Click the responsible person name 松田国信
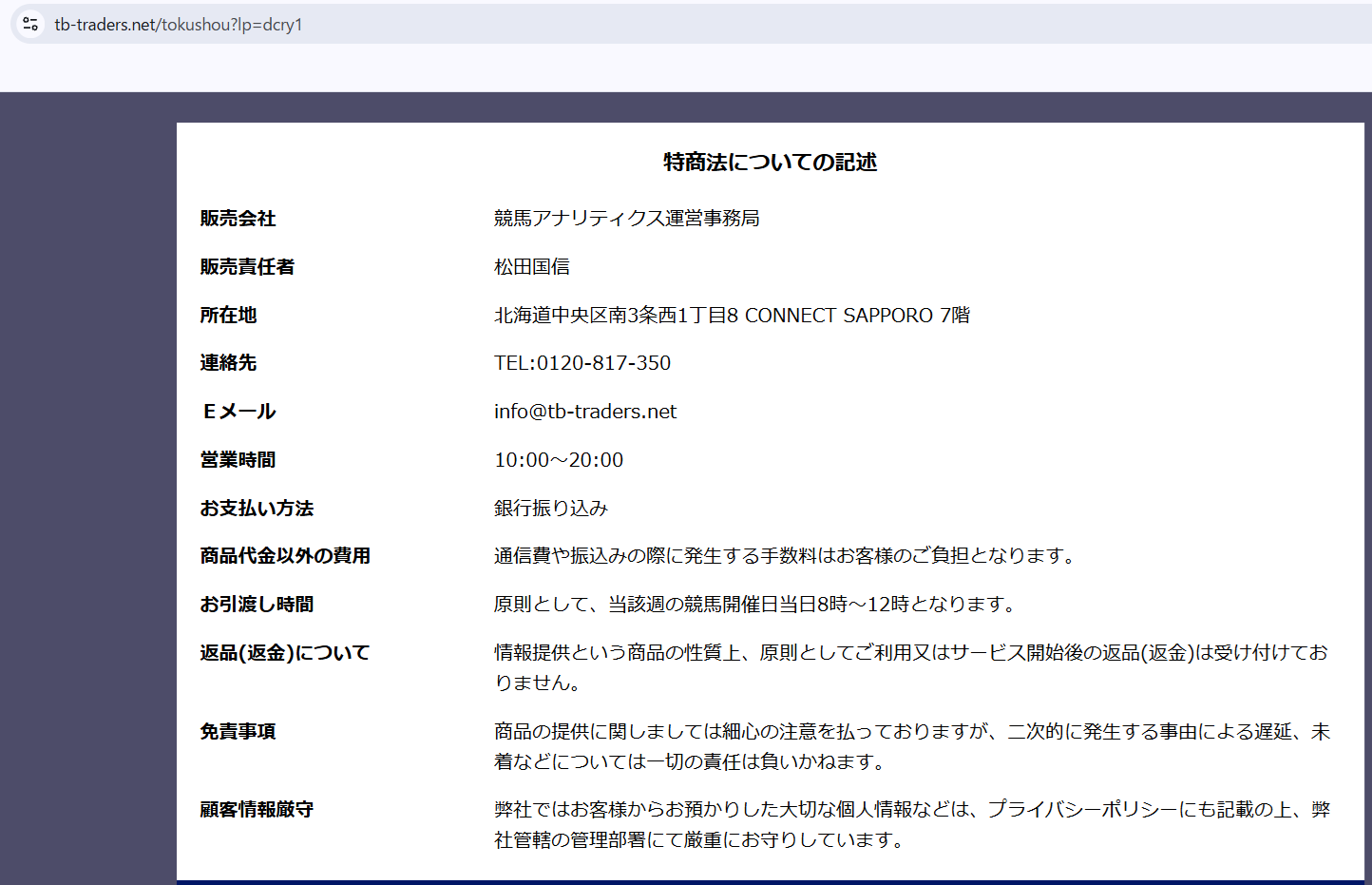Viewport: 1372px width, 885px height. coord(532,267)
